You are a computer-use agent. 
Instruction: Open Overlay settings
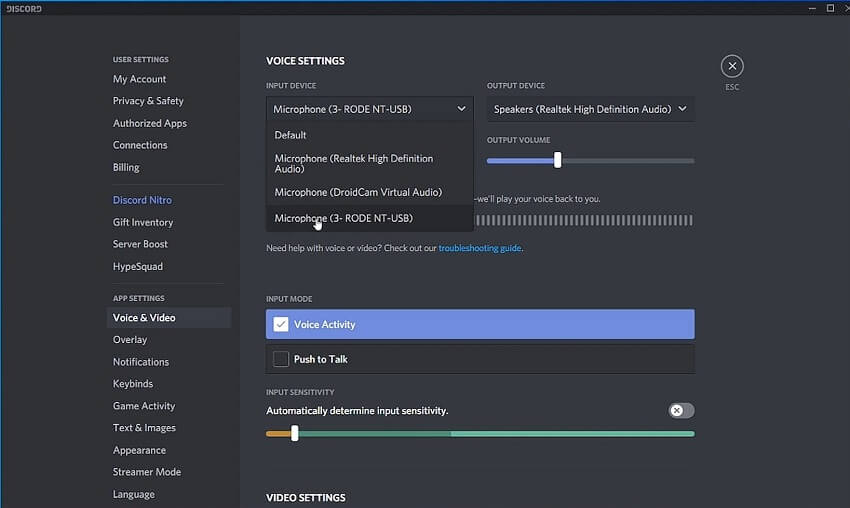[130, 340]
